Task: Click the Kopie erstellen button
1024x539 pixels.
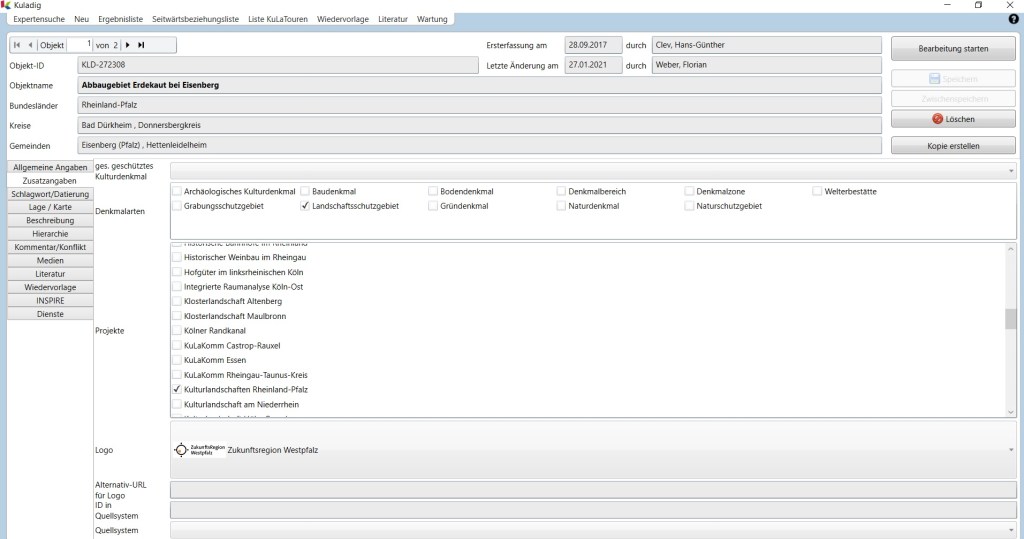Action: (953, 146)
